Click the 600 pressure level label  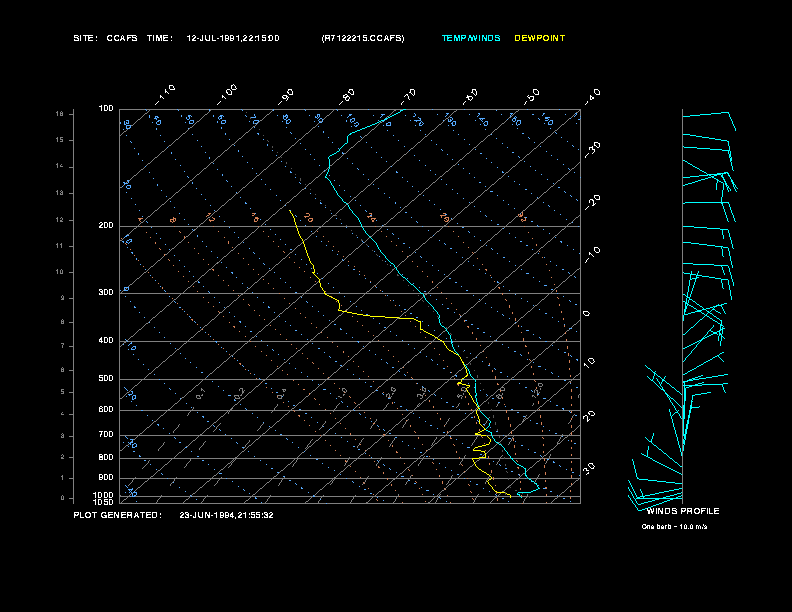click(x=106, y=410)
